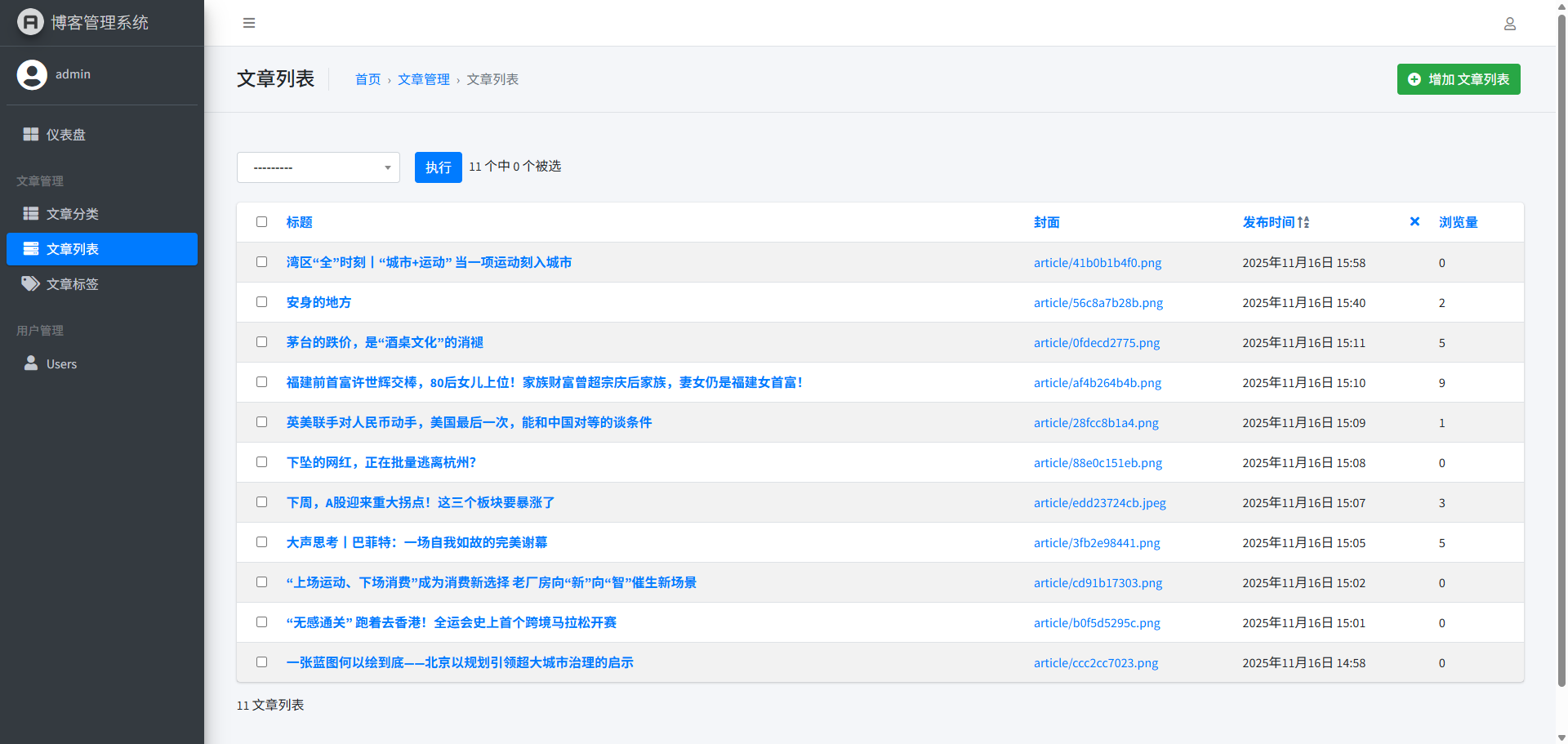This screenshot has height=744, width=1568.
Task: Open article “无感通关”跑着去香港
Action: pos(452,622)
